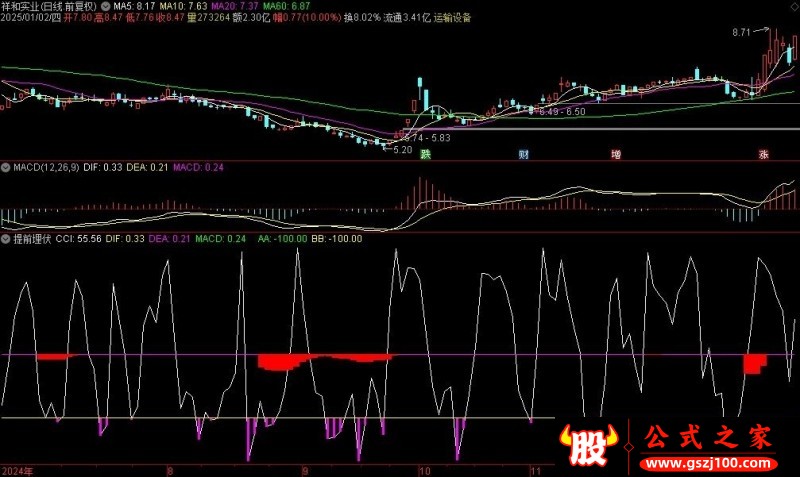The height and width of the screenshot is (477, 800).
Task: Expand the dropdown arrow beside the 祥和实业 title
Action: (106, 6)
